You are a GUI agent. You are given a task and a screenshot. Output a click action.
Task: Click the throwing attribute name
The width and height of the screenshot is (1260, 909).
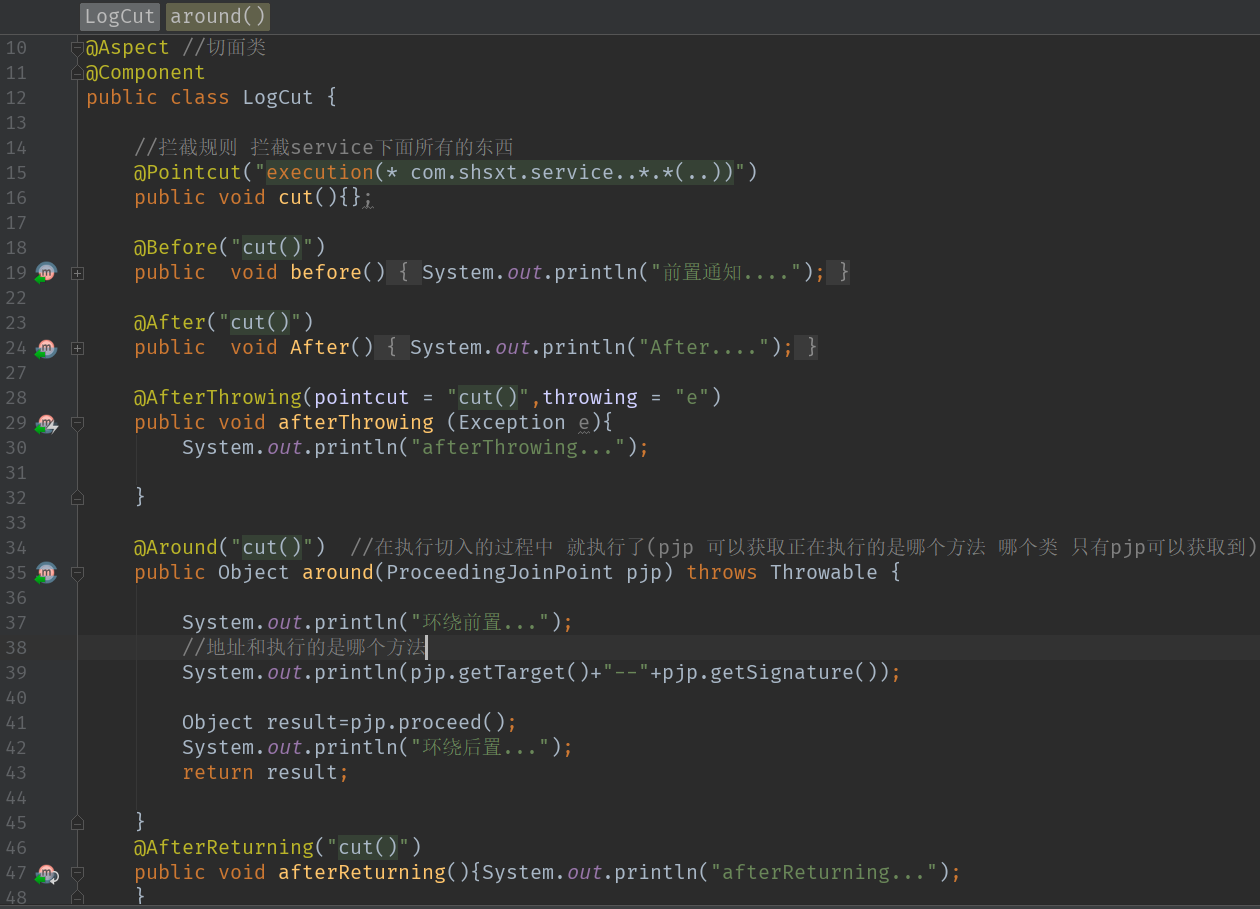[x=590, y=397]
